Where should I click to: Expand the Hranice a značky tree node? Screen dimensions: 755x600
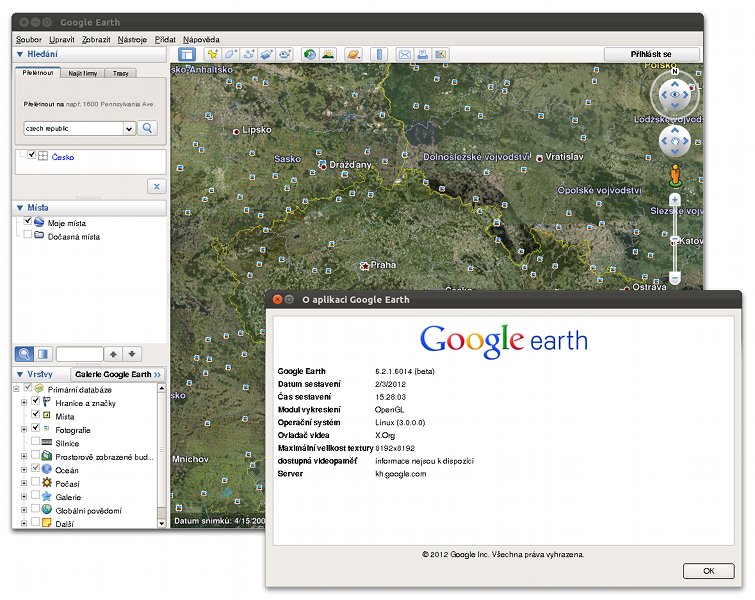[x=24, y=403]
